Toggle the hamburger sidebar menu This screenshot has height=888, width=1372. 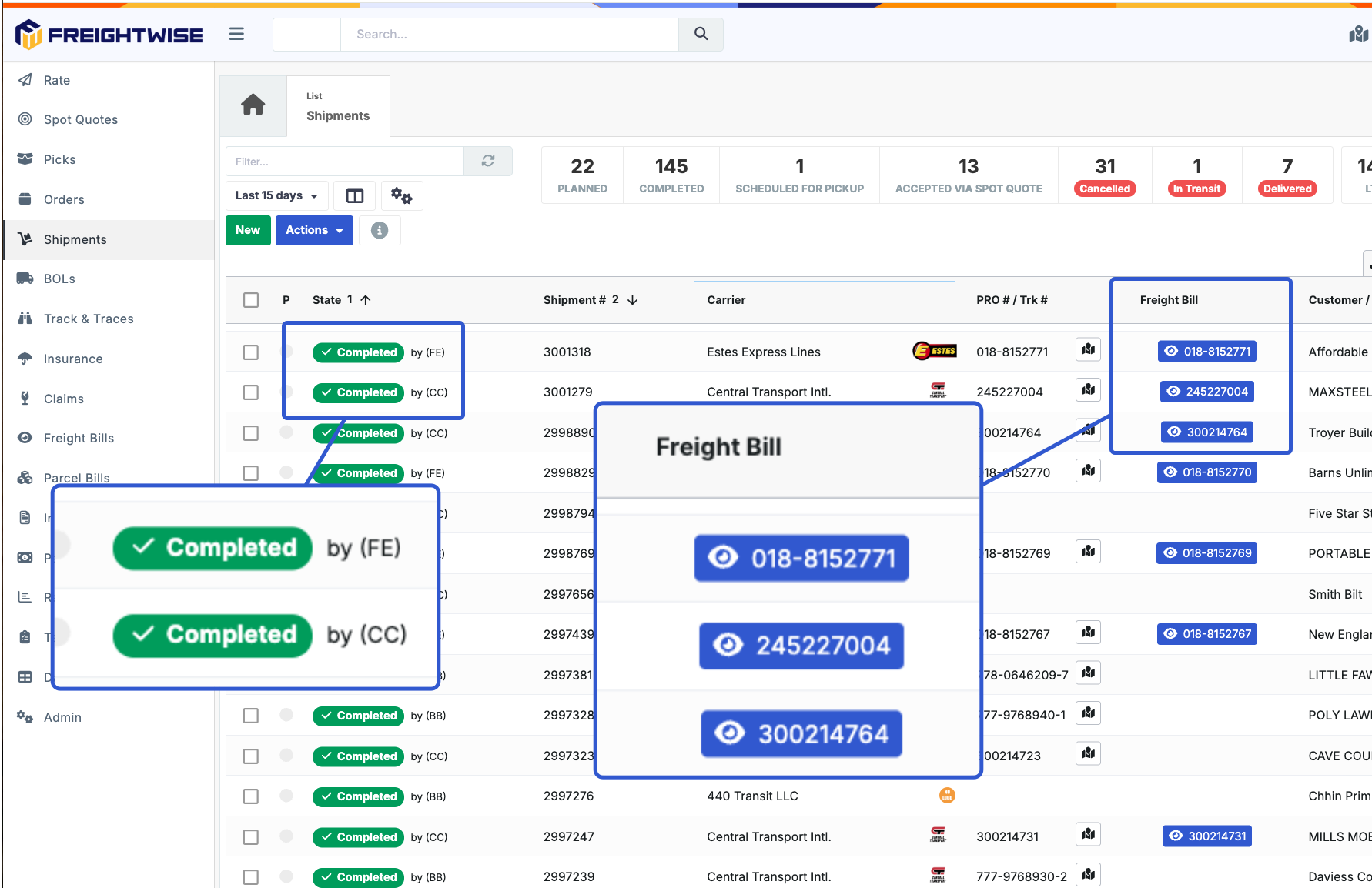(x=236, y=34)
